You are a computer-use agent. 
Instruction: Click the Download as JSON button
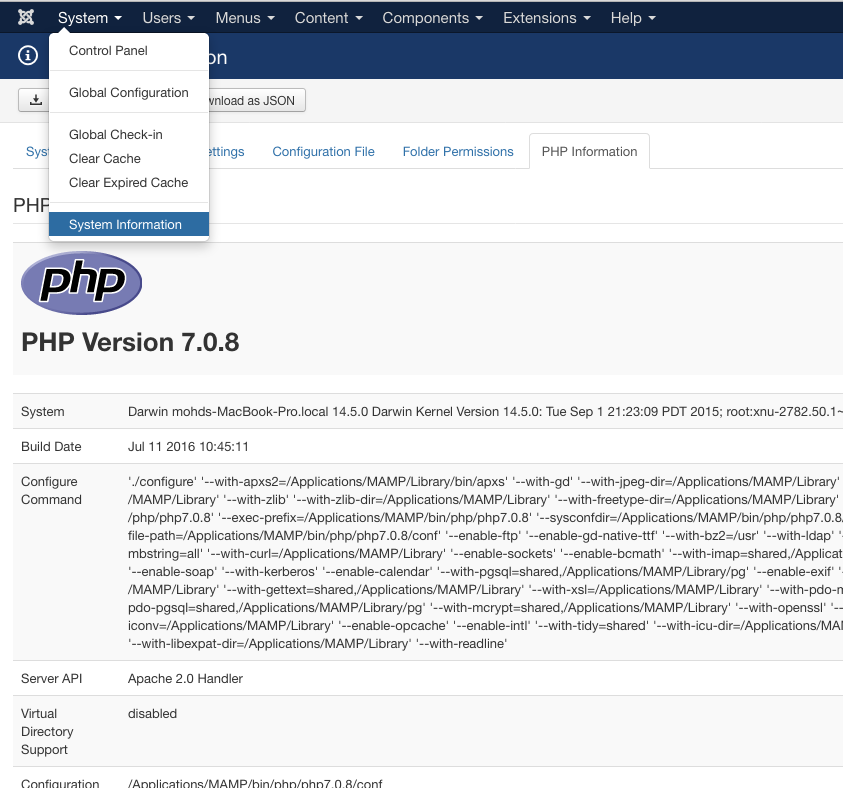pos(257,101)
